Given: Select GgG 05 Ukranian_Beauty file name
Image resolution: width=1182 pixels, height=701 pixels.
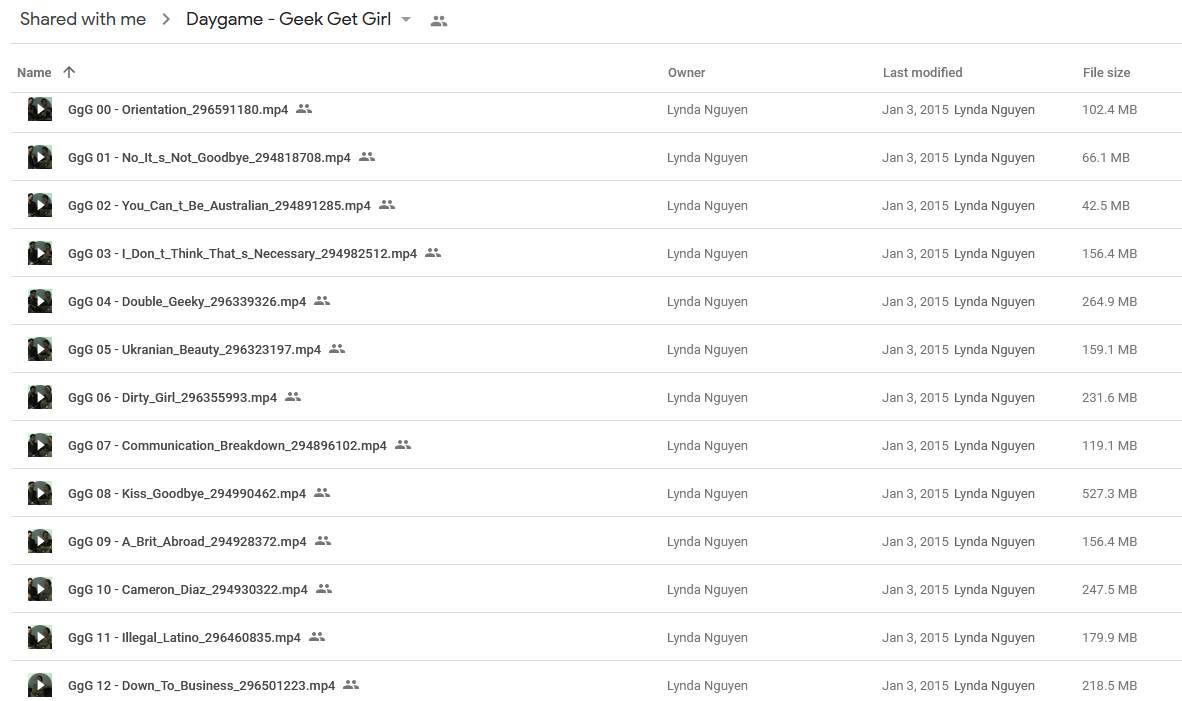Looking at the screenshot, I should [194, 350].
